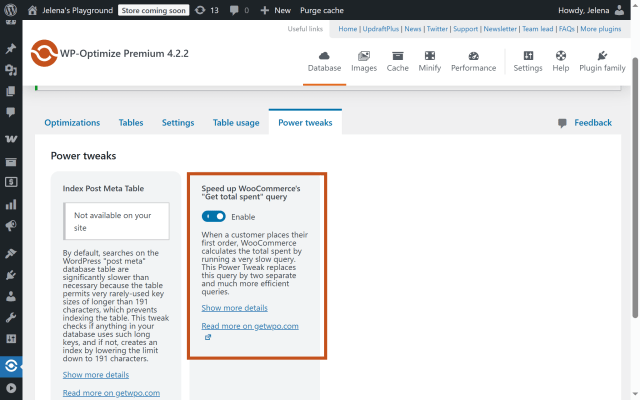The height and width of the screenshot is (400, 640).
Task: Open Jelena's Playground home icon
Action: point(32,10)
